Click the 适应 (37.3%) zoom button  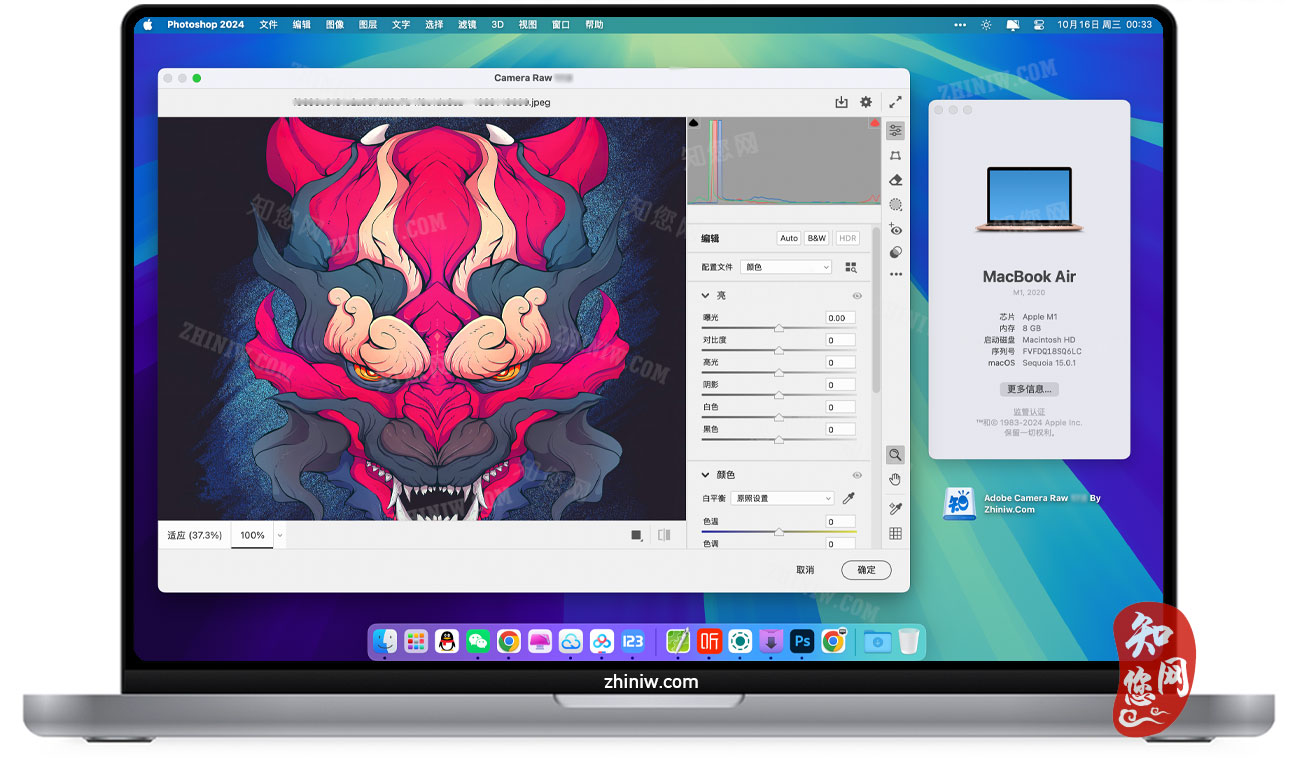point(194,535)
